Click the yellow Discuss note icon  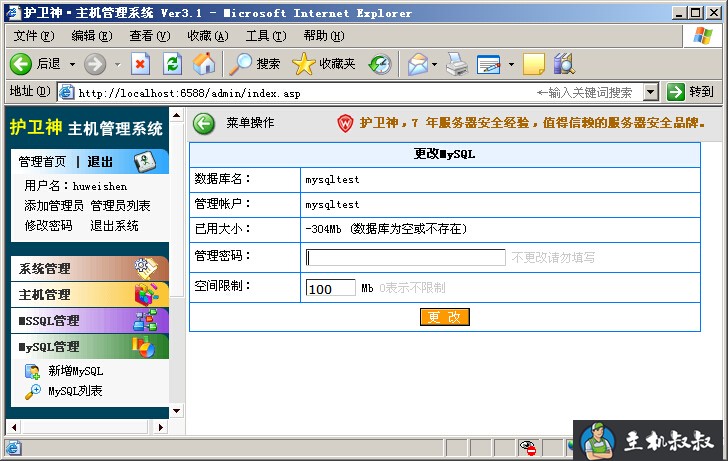(x=533, y=64)
